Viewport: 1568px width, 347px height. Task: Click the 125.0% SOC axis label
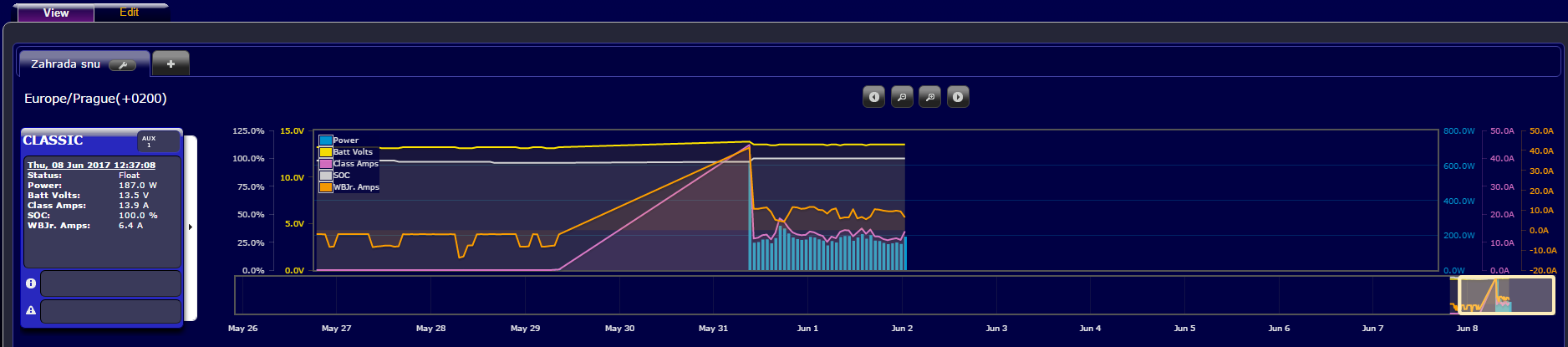(x=248, y=131)
